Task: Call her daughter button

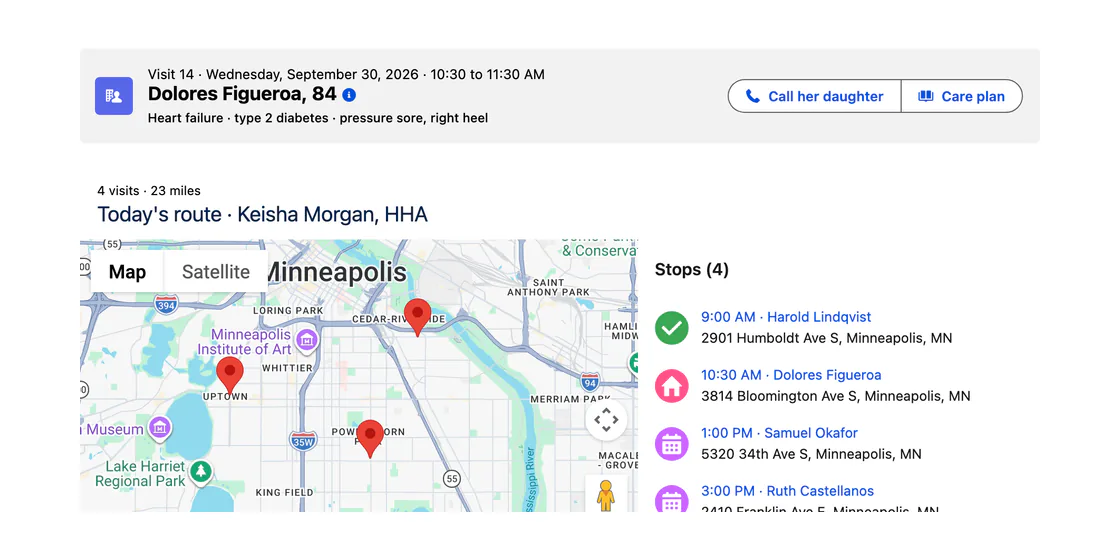Action: click(x=814, y=96)
